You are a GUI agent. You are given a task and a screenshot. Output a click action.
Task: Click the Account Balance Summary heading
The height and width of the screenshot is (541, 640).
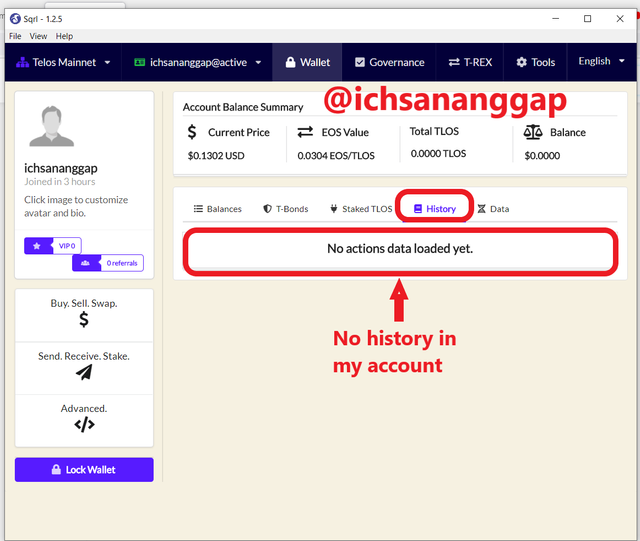click(243, 107)
